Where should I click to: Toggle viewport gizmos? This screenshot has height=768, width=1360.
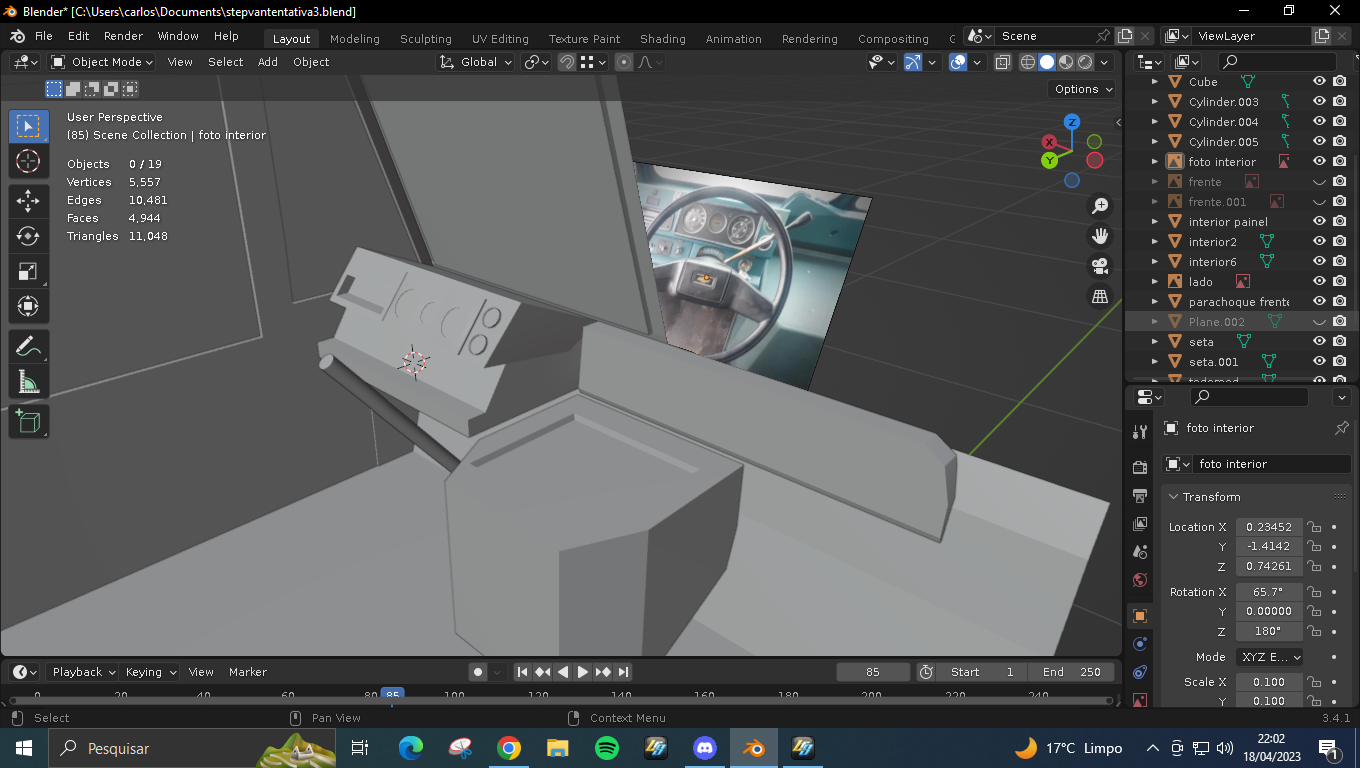(913, 62)
